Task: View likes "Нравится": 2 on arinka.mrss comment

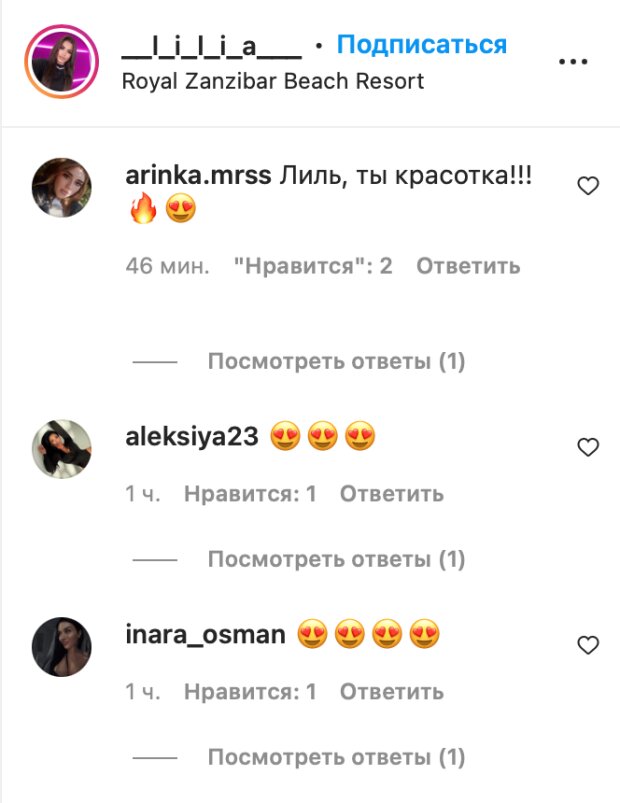Action: [313, 266]
